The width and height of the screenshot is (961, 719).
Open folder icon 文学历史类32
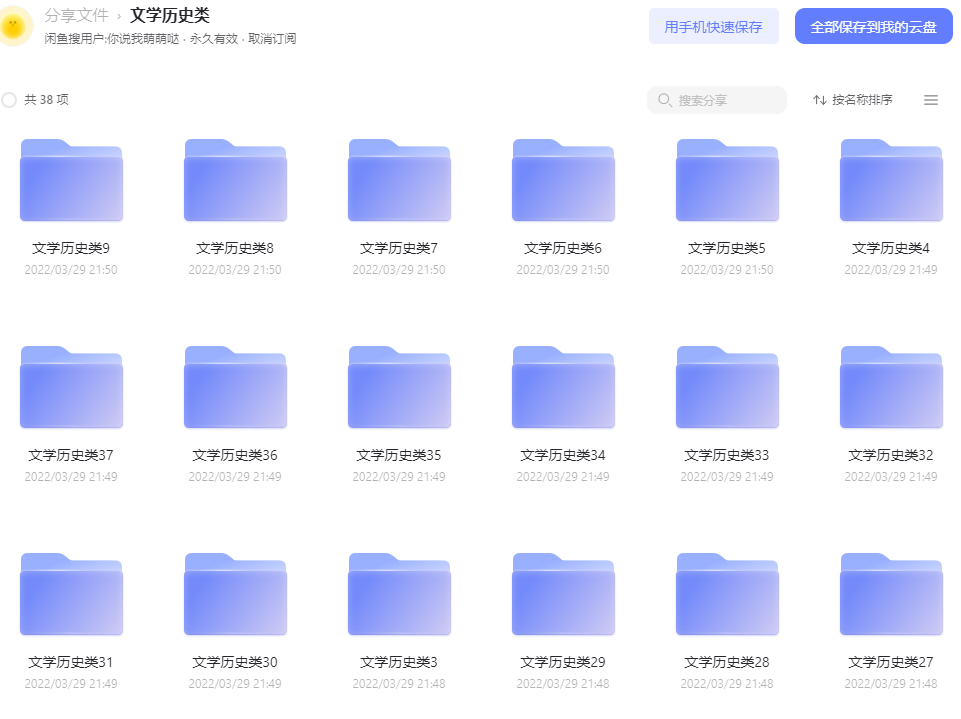coord(891,387)
